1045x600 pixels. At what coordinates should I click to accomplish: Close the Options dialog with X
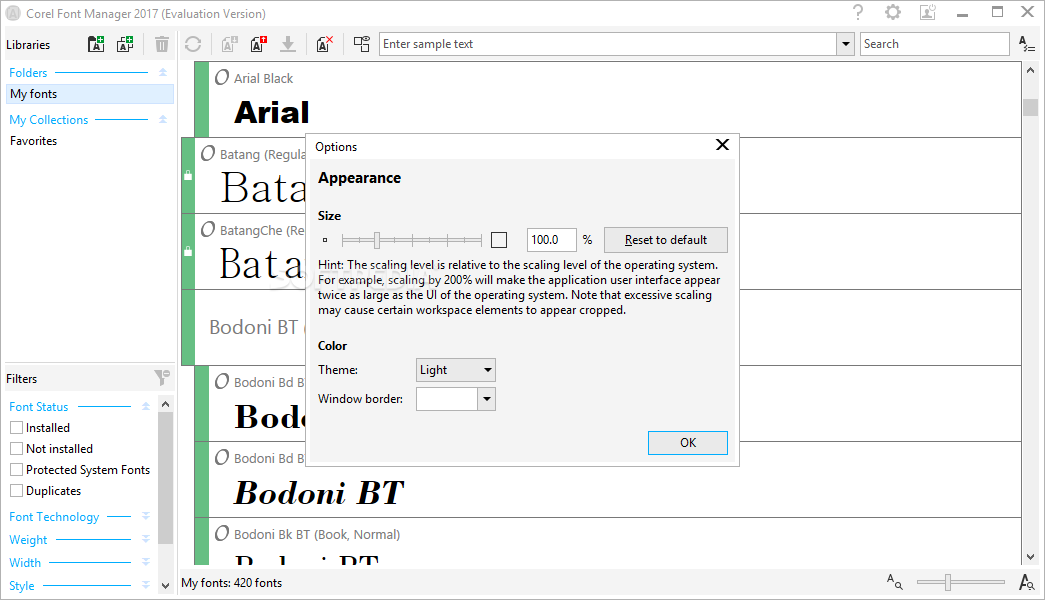tap(722, 145)
